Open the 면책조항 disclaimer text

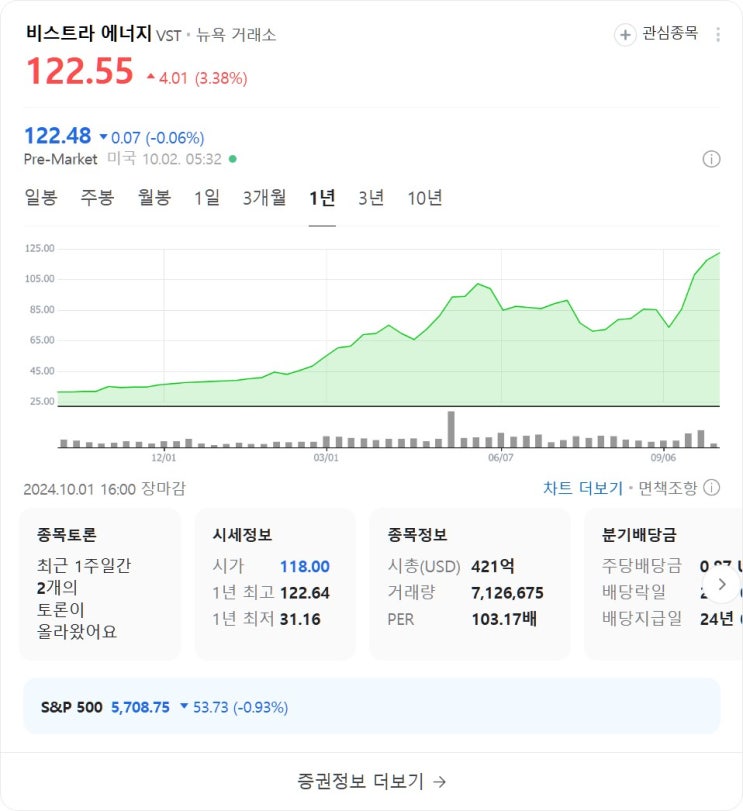[668, 488]
